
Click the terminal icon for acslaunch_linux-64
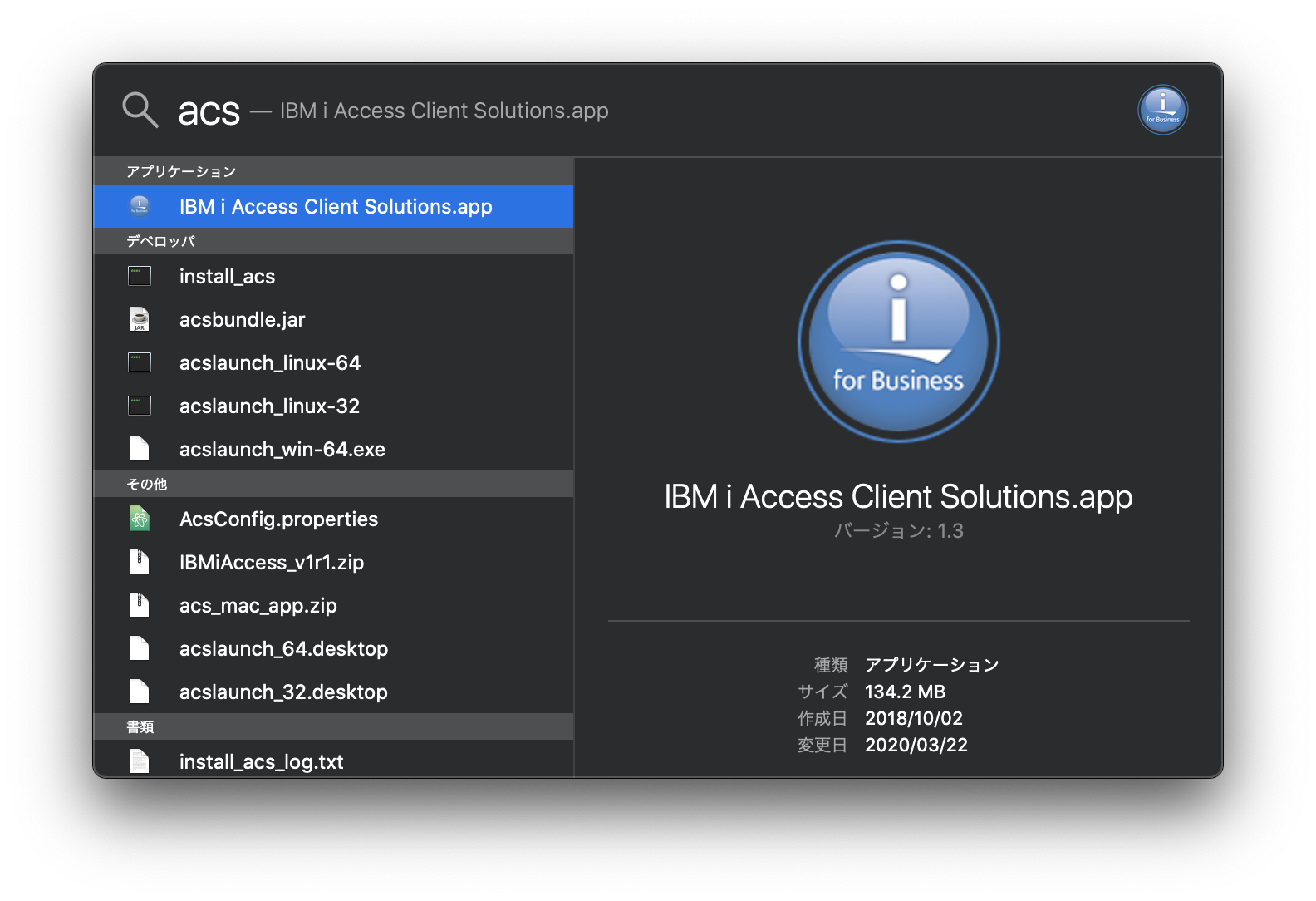pos(140,362)
